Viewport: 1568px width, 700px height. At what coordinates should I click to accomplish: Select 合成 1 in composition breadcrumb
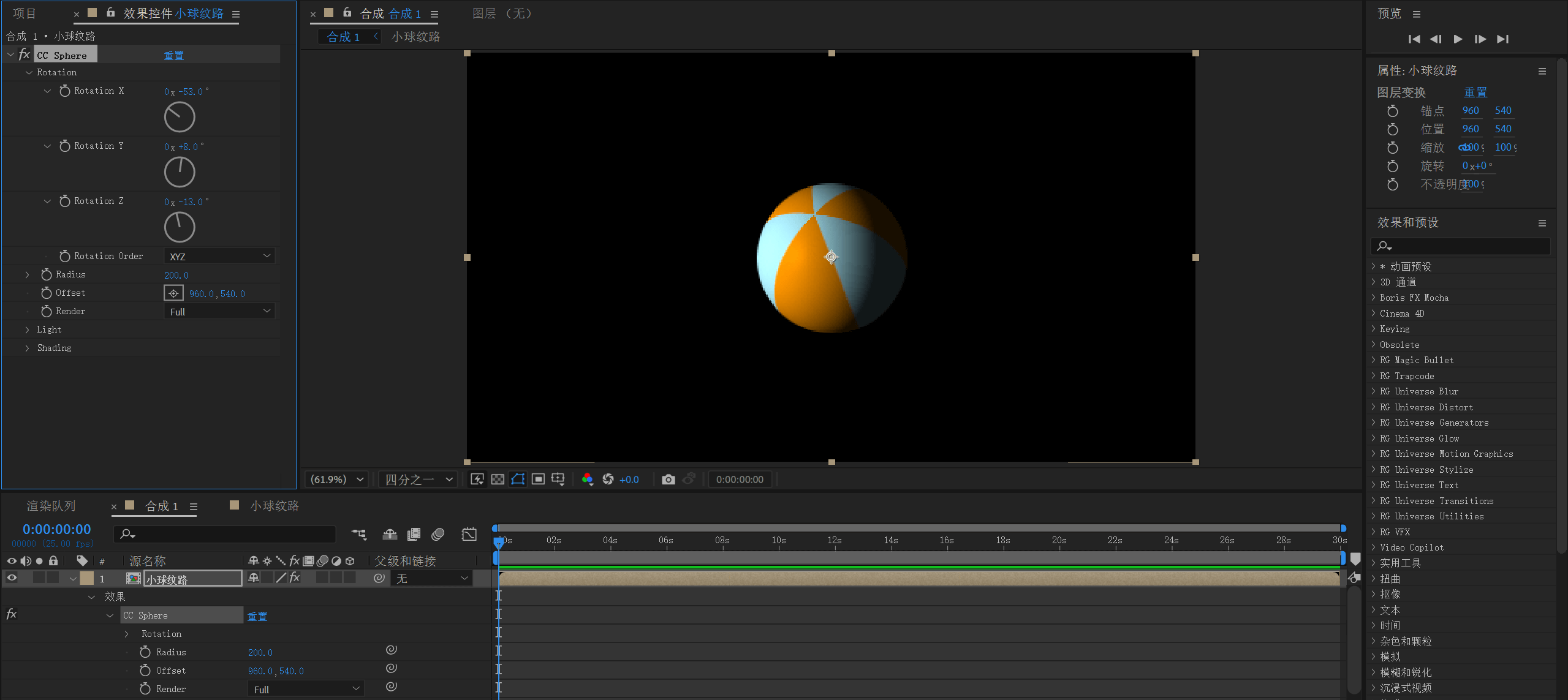[x=343, y=37]
